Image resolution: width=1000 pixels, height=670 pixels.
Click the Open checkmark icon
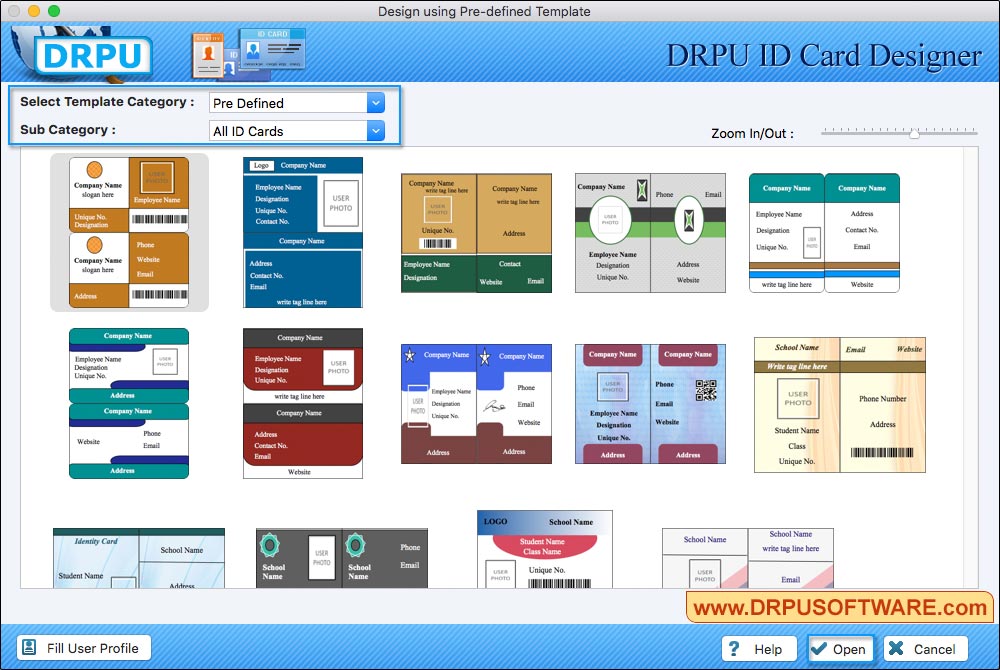[819, 649]
